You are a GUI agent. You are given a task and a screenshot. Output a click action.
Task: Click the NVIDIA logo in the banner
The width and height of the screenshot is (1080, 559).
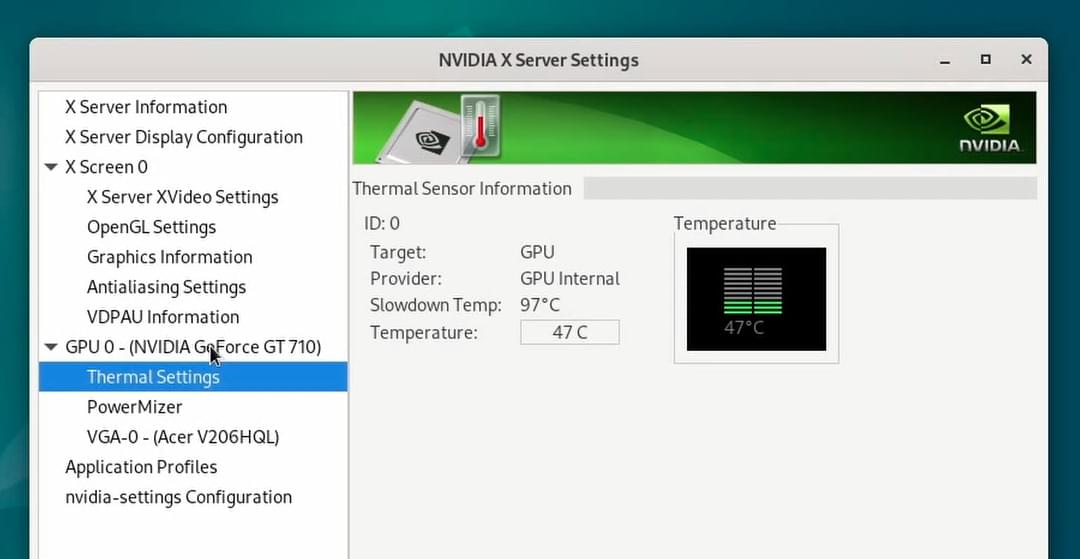tap(990, 128)
